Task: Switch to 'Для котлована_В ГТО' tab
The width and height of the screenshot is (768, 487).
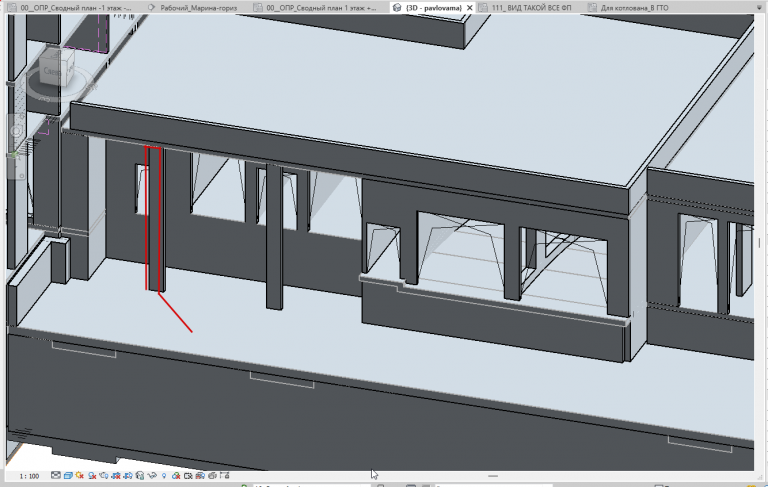Action: 634,7
